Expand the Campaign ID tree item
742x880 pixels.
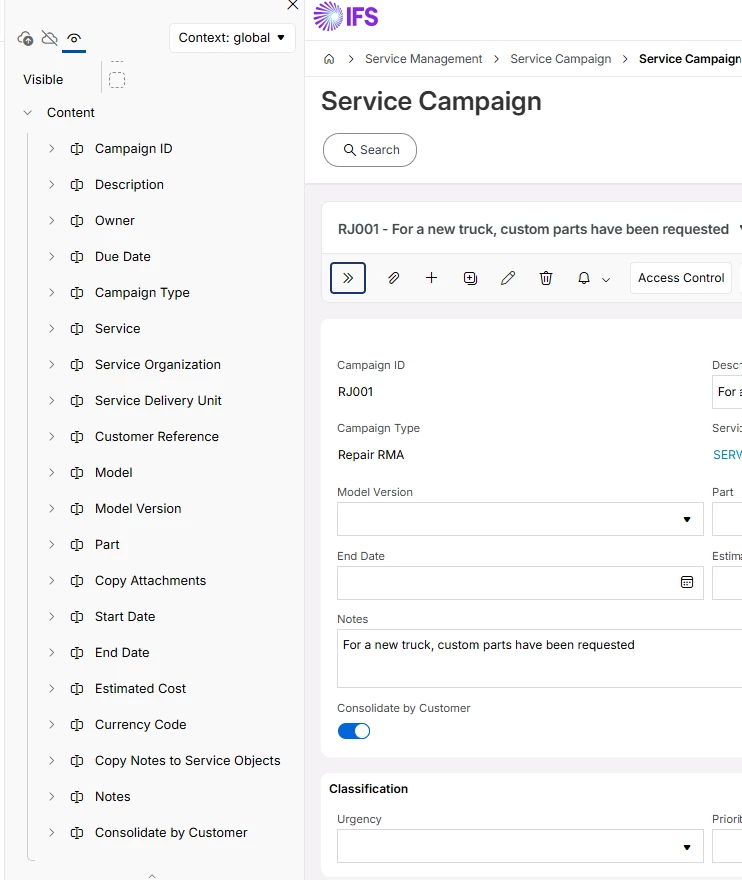pos(52,149)
